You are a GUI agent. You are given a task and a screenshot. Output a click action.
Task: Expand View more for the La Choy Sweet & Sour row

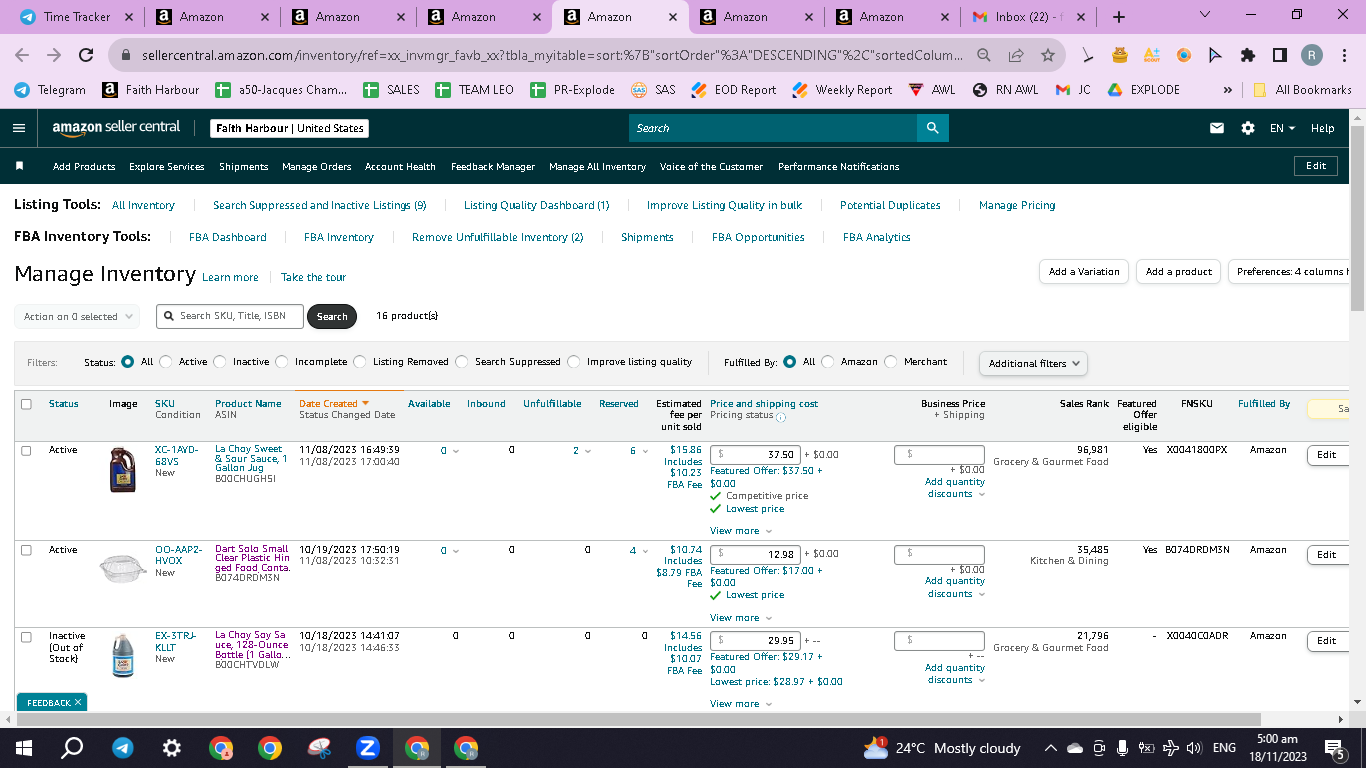click(741, 531)
